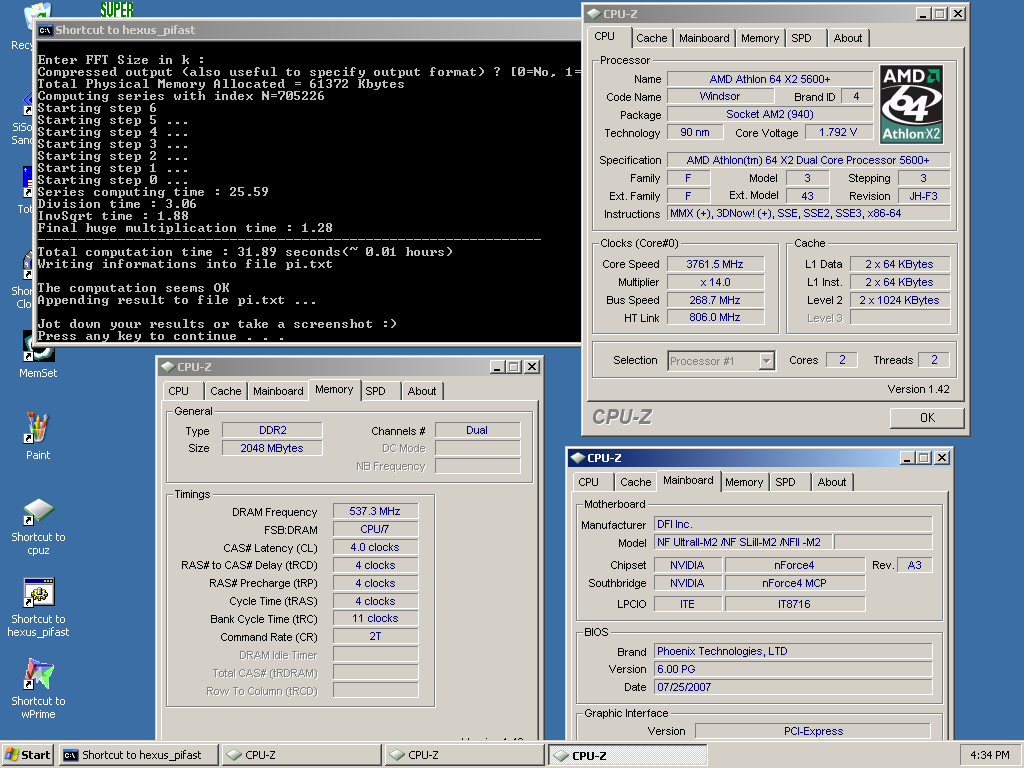Viewport: 1024px width, 768px height.
Task: Click the Manufacturer DFI Inc. field
Action: [793, 524]
